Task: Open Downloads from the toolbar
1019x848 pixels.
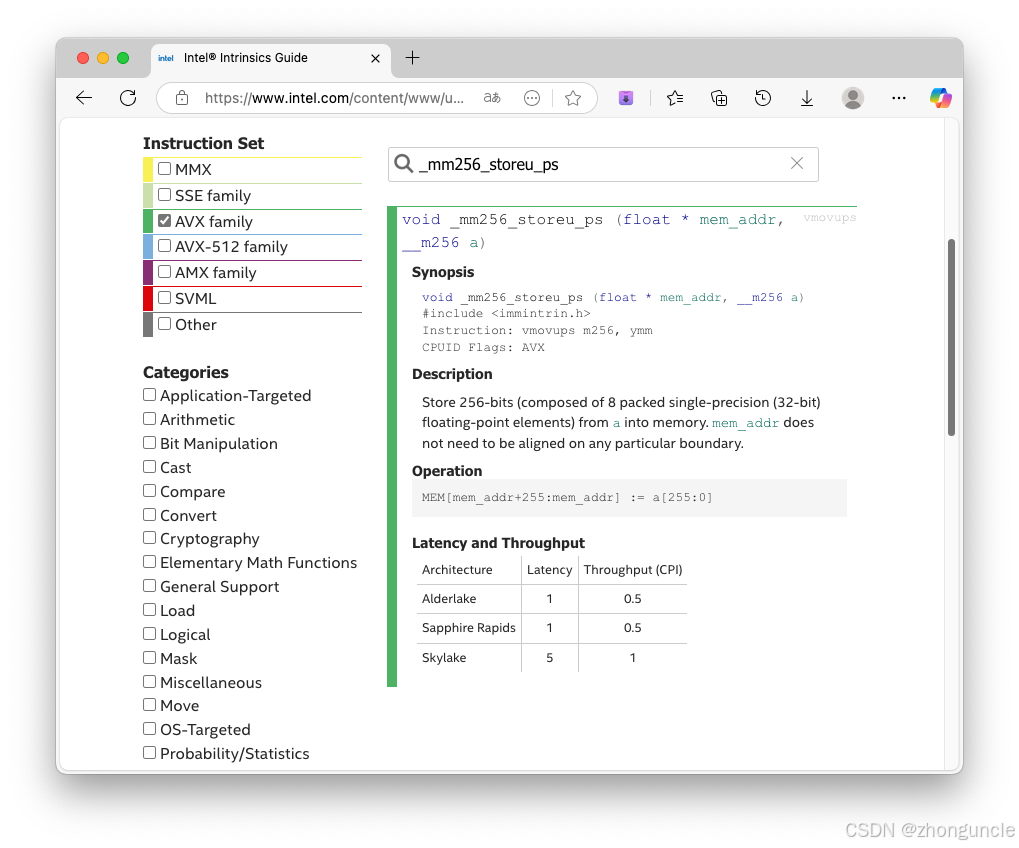Action: tap(806, 98)
